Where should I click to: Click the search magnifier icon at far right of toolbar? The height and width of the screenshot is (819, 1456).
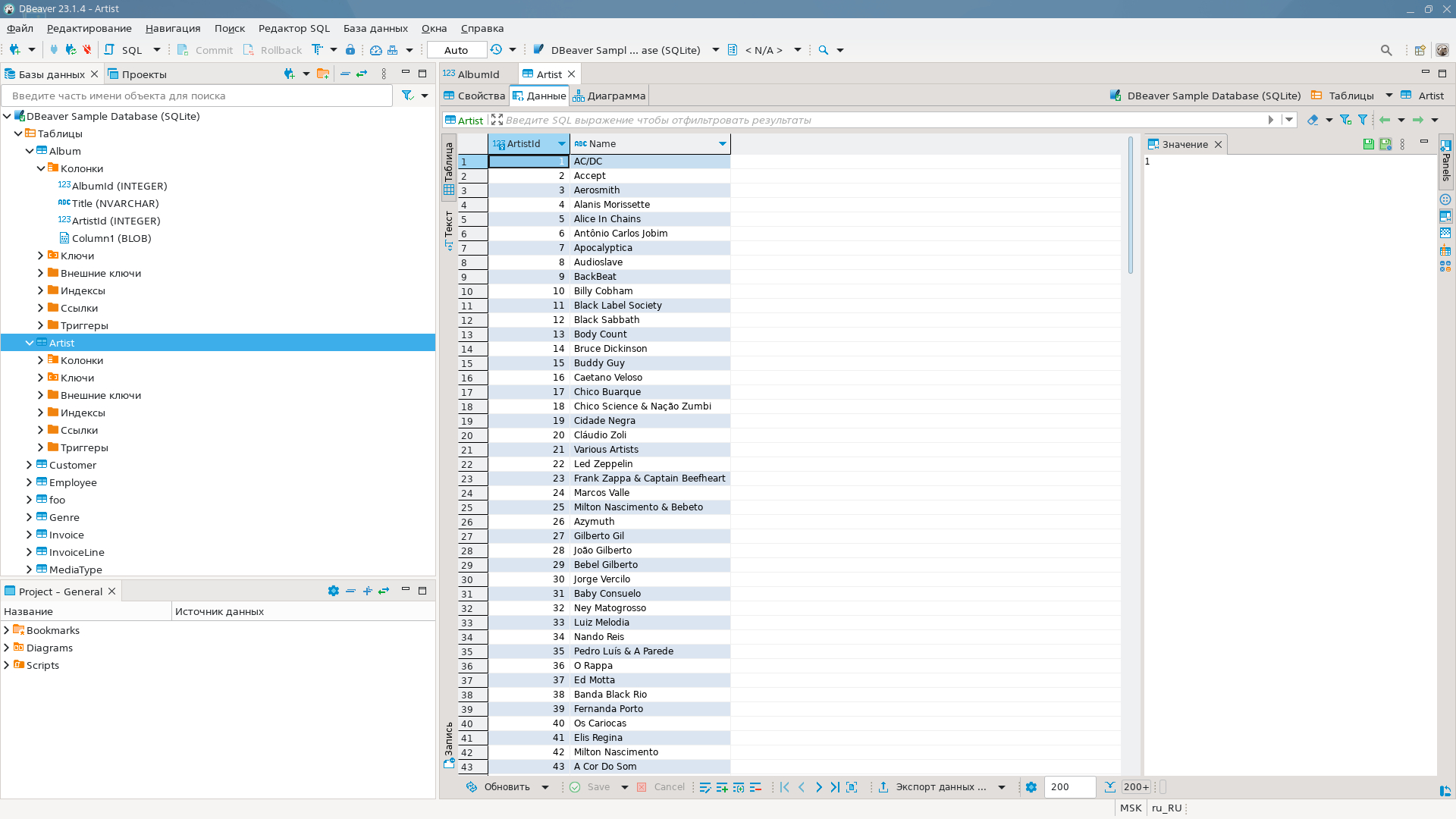(1386, 50)
